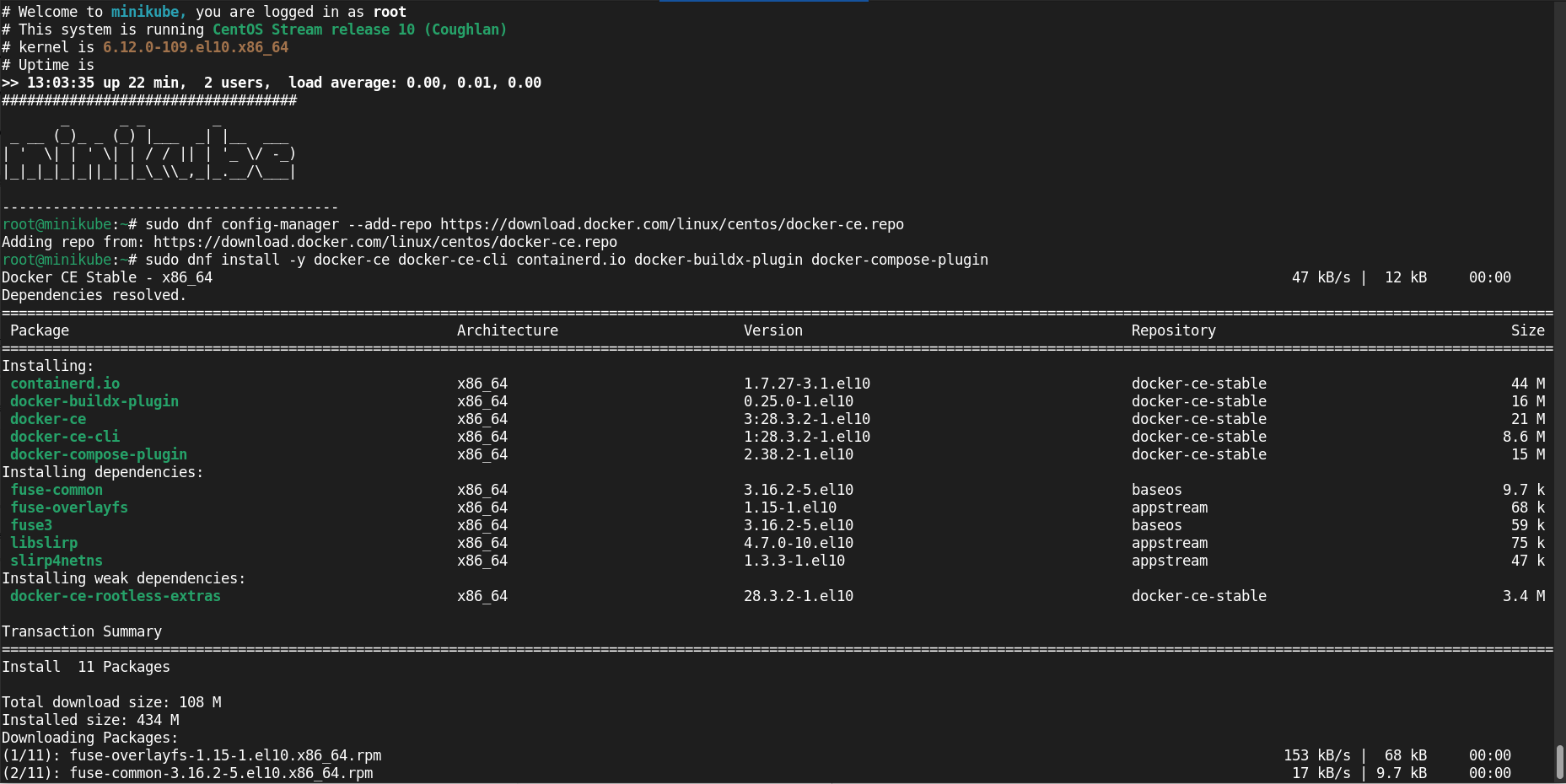
Task: Click version 0.25.0-1.el10 of buildx plugin
Action: click(799, 401)
